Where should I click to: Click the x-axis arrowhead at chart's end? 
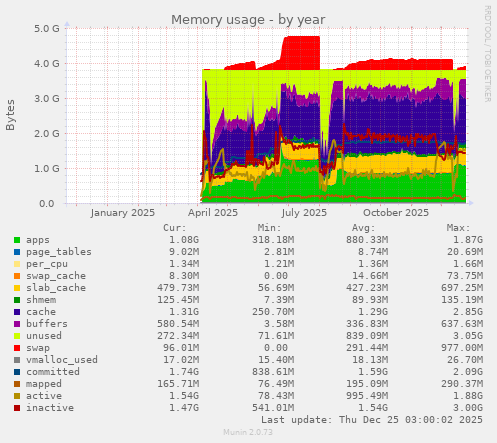471,203
